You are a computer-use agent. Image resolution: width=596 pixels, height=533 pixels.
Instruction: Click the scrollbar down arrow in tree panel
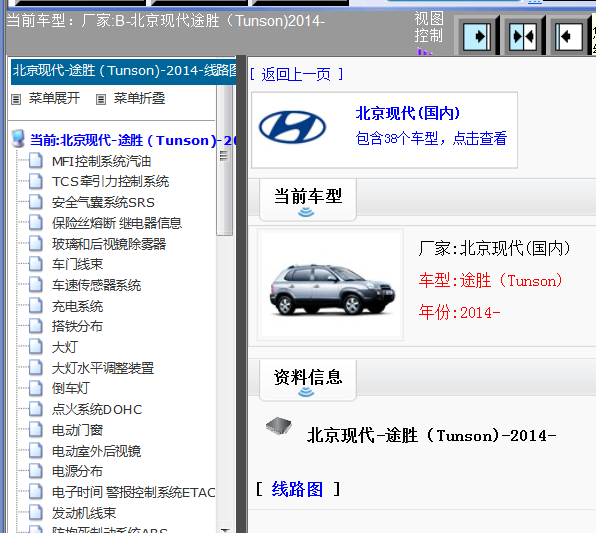point(225,529)
